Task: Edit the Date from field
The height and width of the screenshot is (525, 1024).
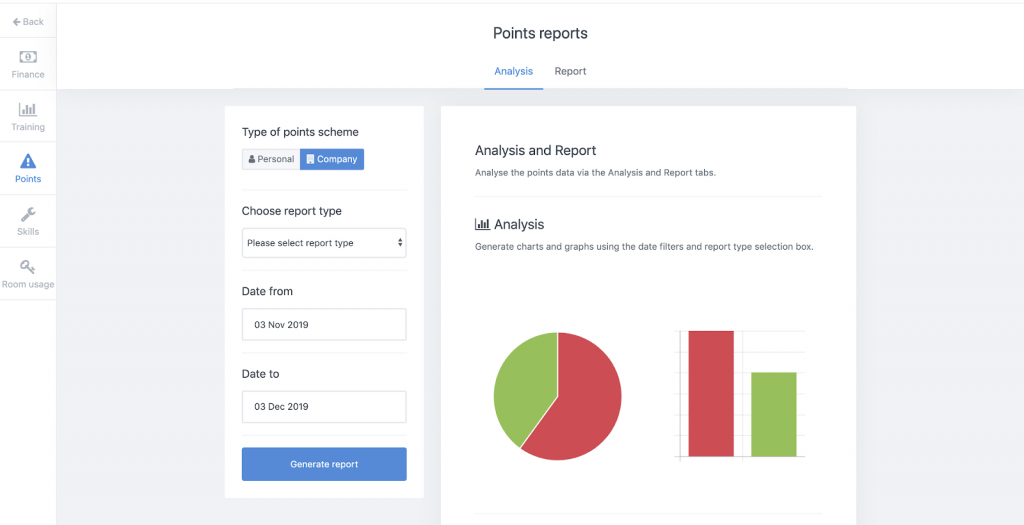Action: [x=324, y=325]
